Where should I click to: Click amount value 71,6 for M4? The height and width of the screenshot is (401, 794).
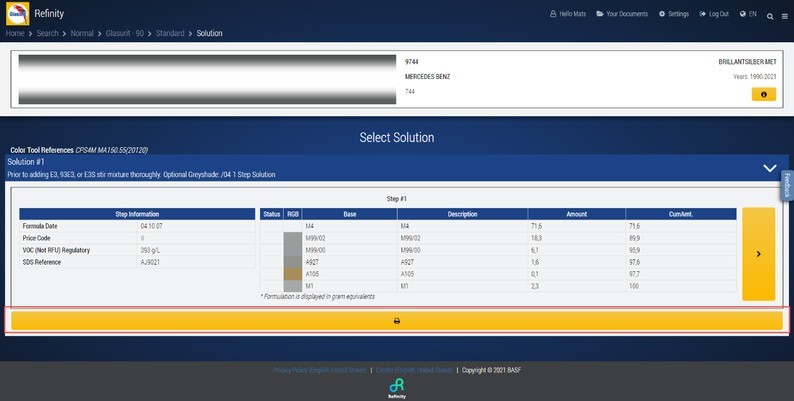536,226
